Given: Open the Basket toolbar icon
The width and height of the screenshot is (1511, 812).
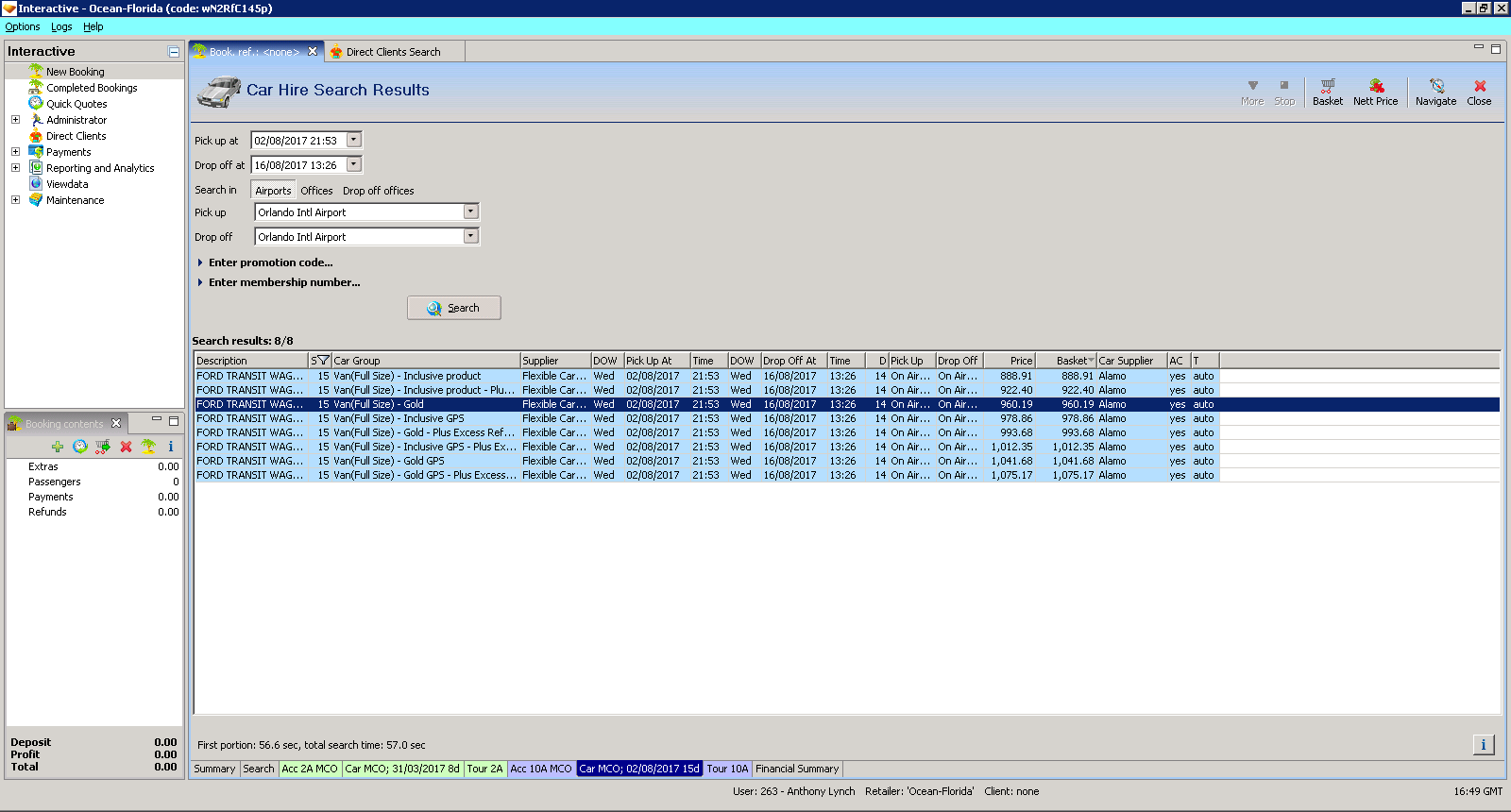Looking at the screenshot, I should (x=1327, y=92).
